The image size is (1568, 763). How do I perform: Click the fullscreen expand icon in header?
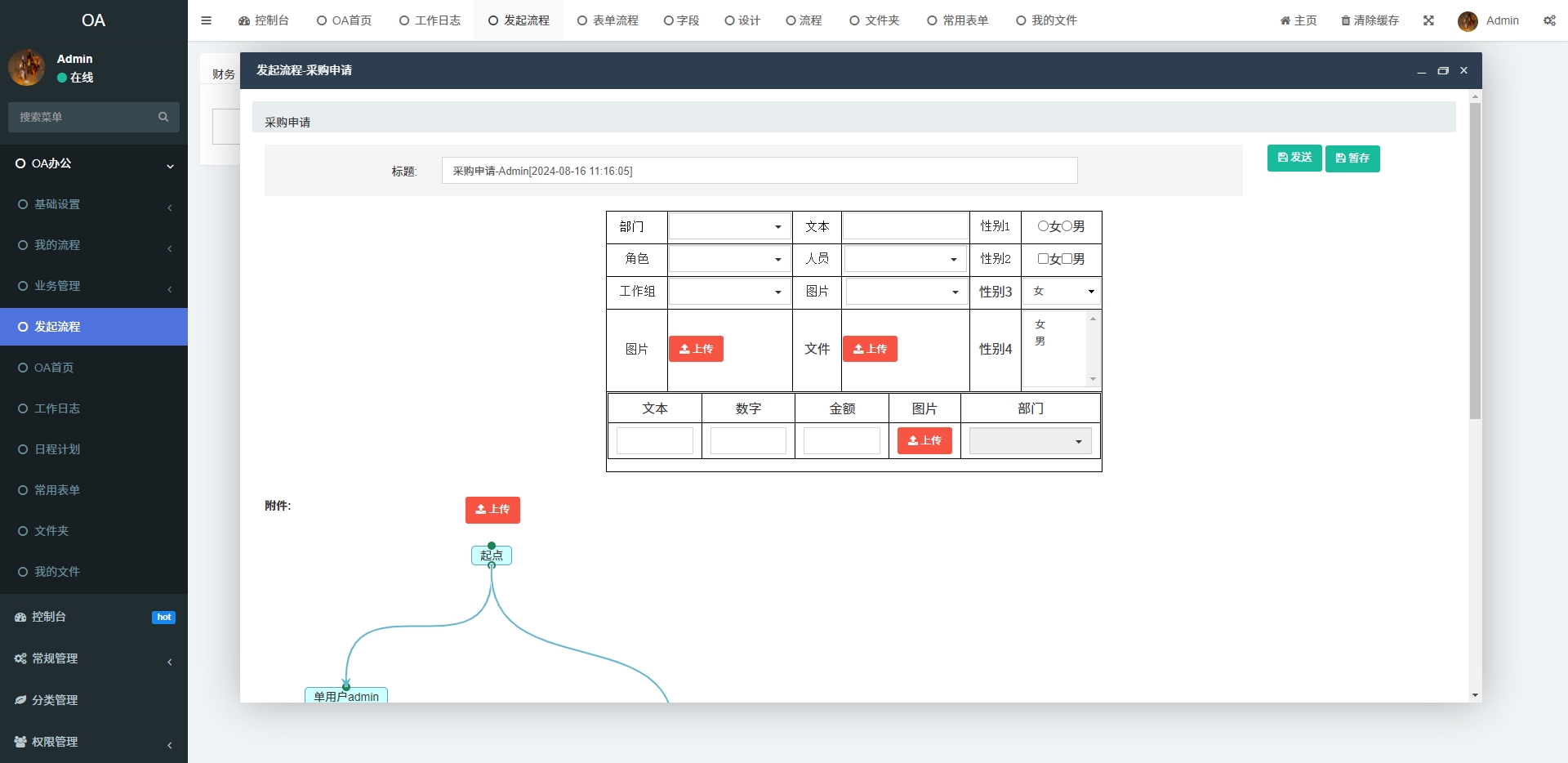pos(1428,20)
